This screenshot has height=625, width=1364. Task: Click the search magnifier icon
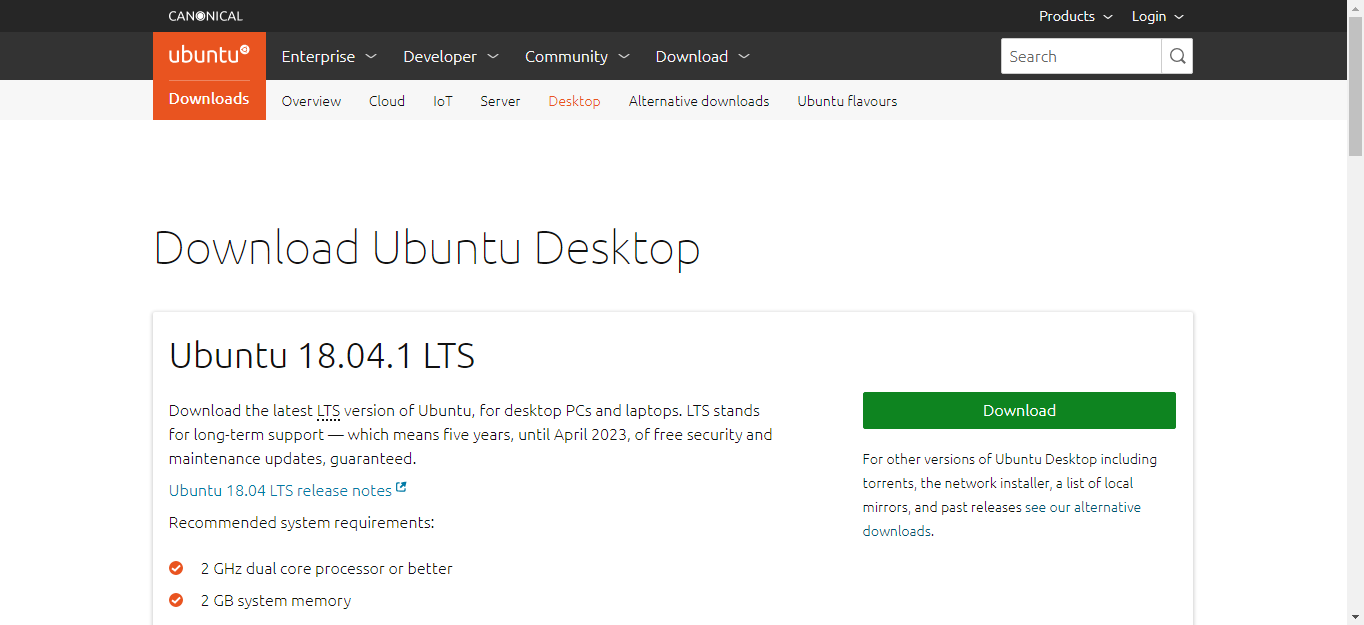(x=1177, y=56)
